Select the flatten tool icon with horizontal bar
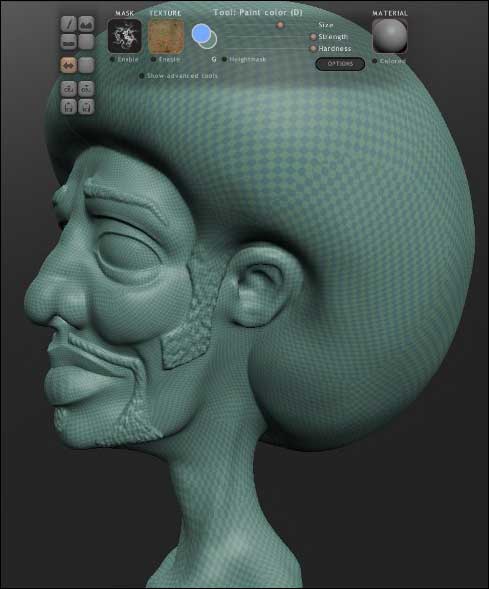This screenshot has height=589, width=489. point(68,42)
